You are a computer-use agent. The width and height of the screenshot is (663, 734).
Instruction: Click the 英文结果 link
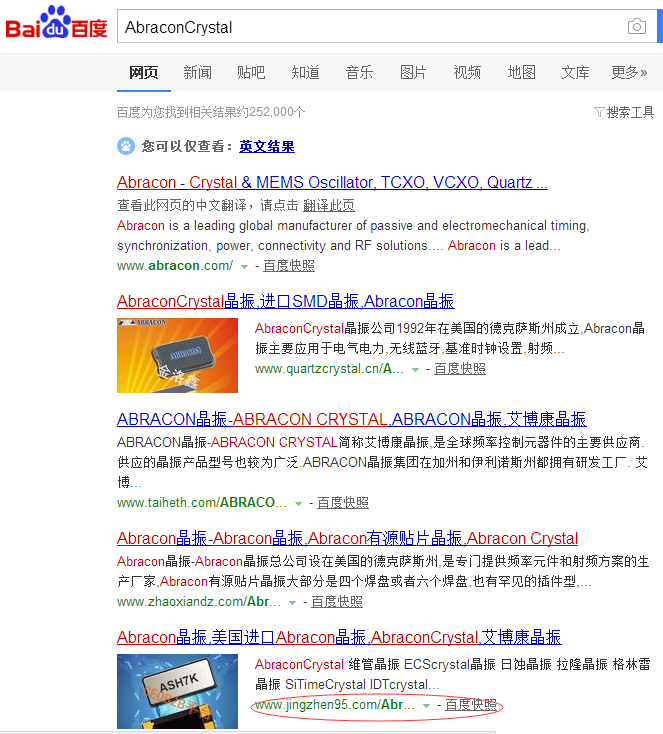tap(267, 147)
